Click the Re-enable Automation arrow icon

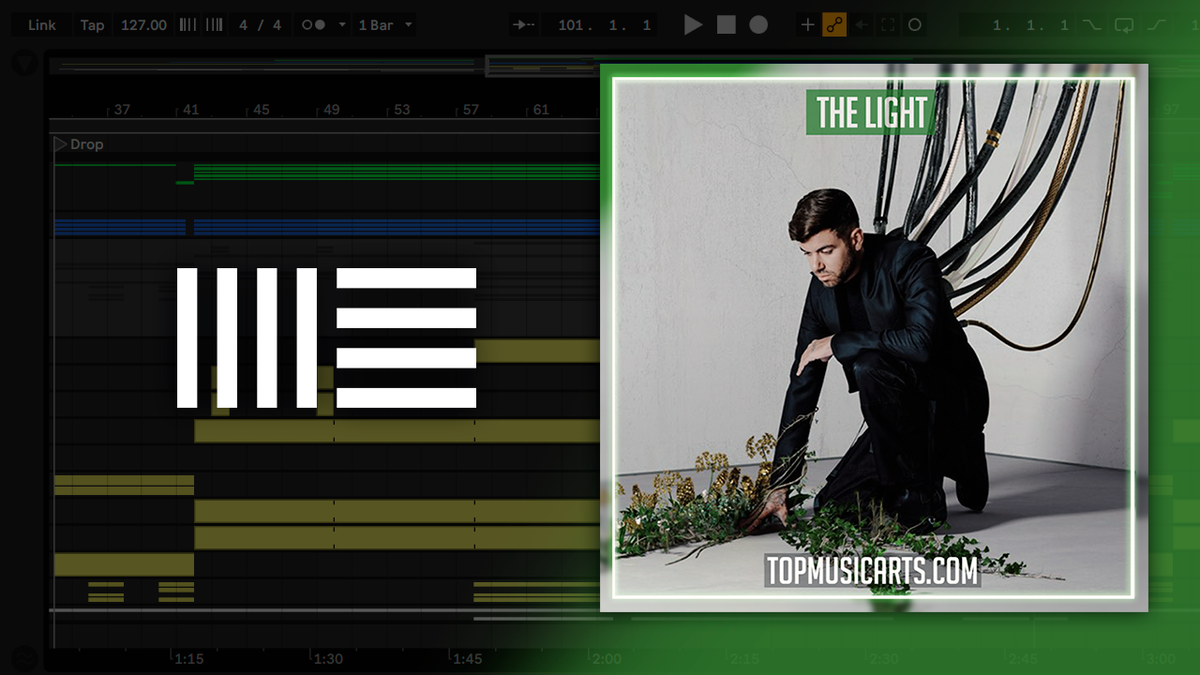(x=862, y=25)
